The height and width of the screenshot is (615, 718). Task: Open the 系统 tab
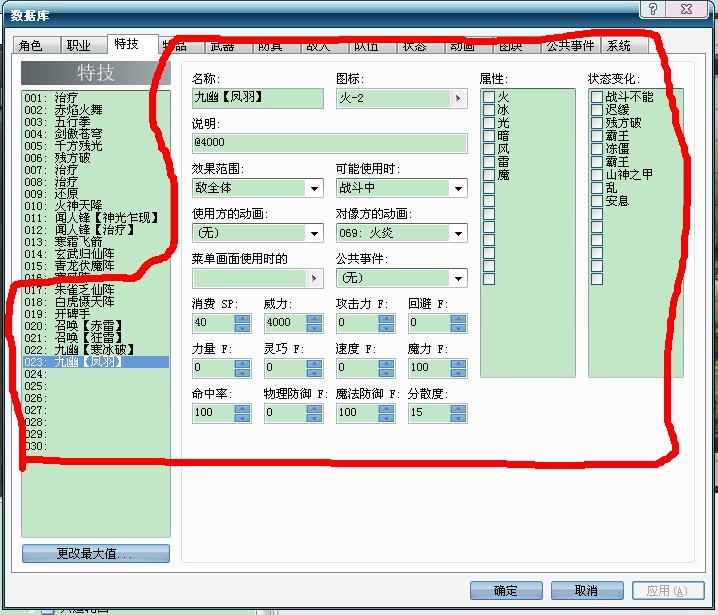tap(624, 45)
